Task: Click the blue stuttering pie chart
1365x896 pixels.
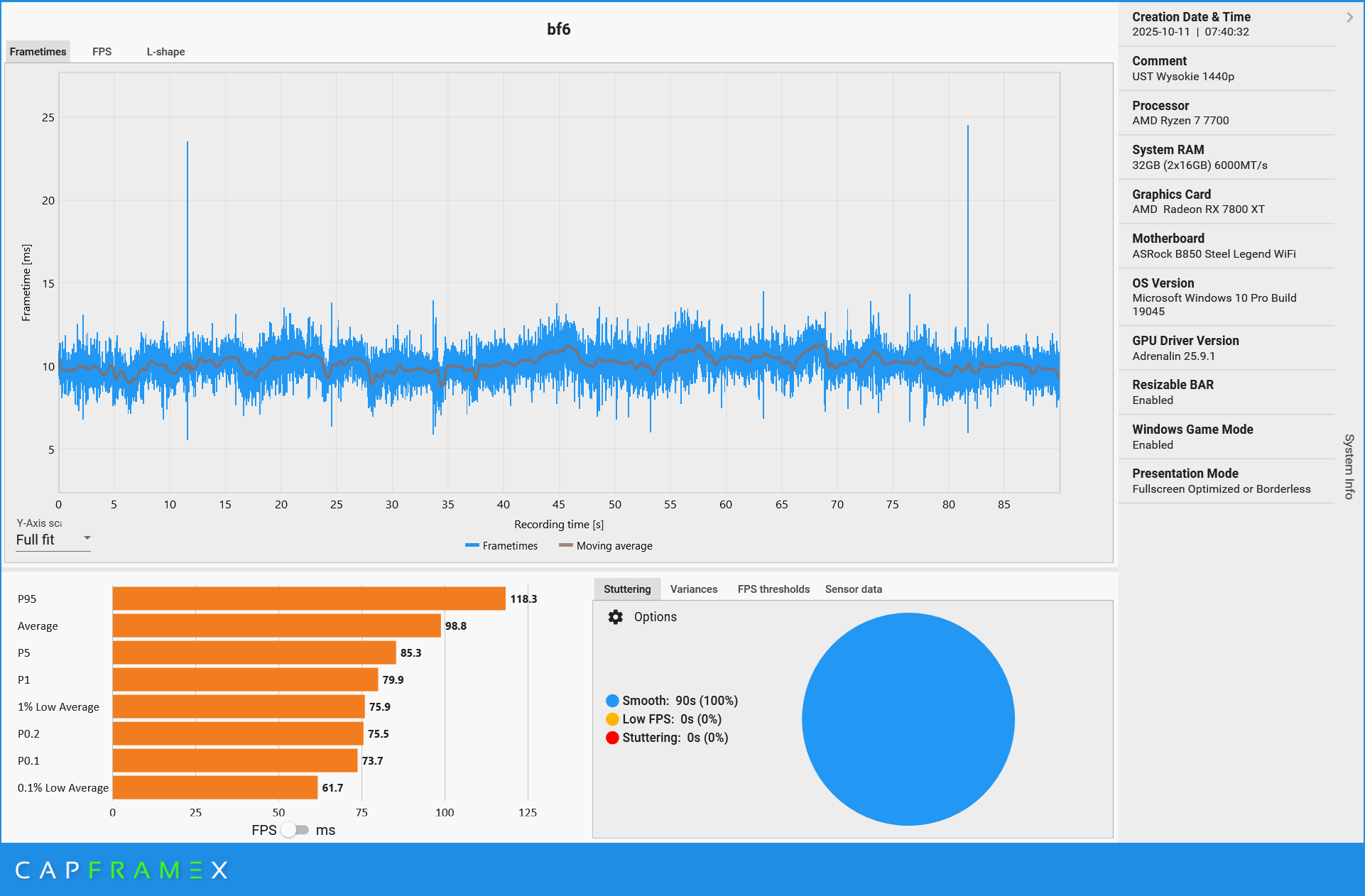Action: (908, 719)
